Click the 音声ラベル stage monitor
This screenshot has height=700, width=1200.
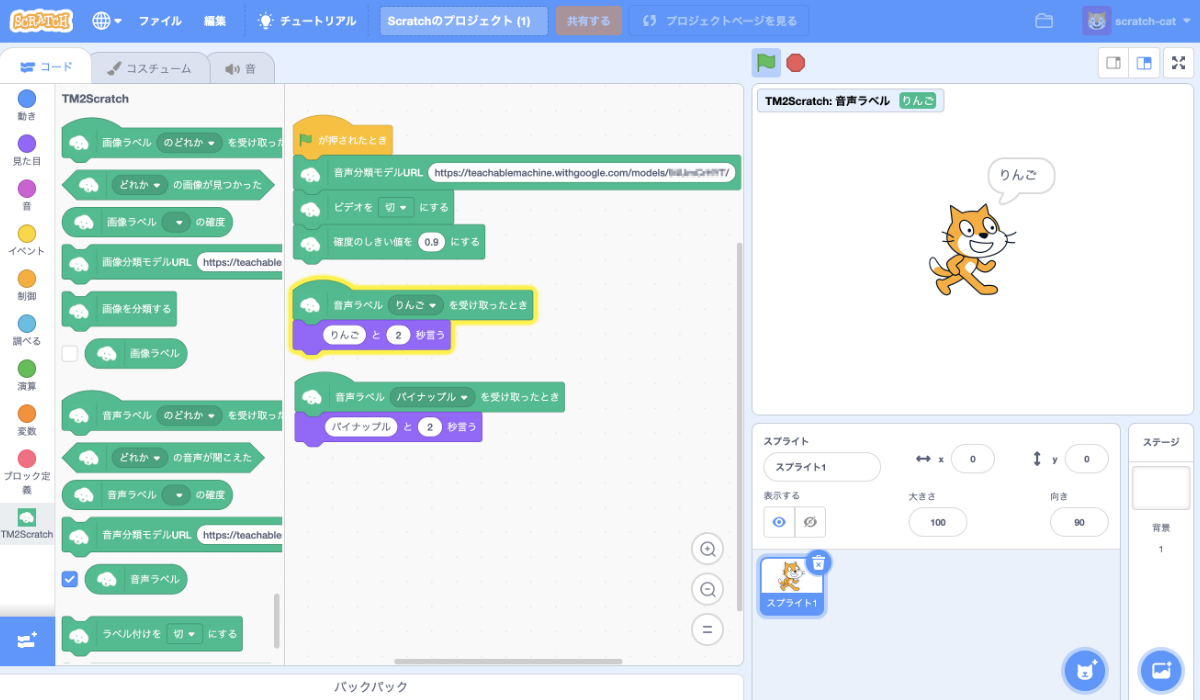850,101
